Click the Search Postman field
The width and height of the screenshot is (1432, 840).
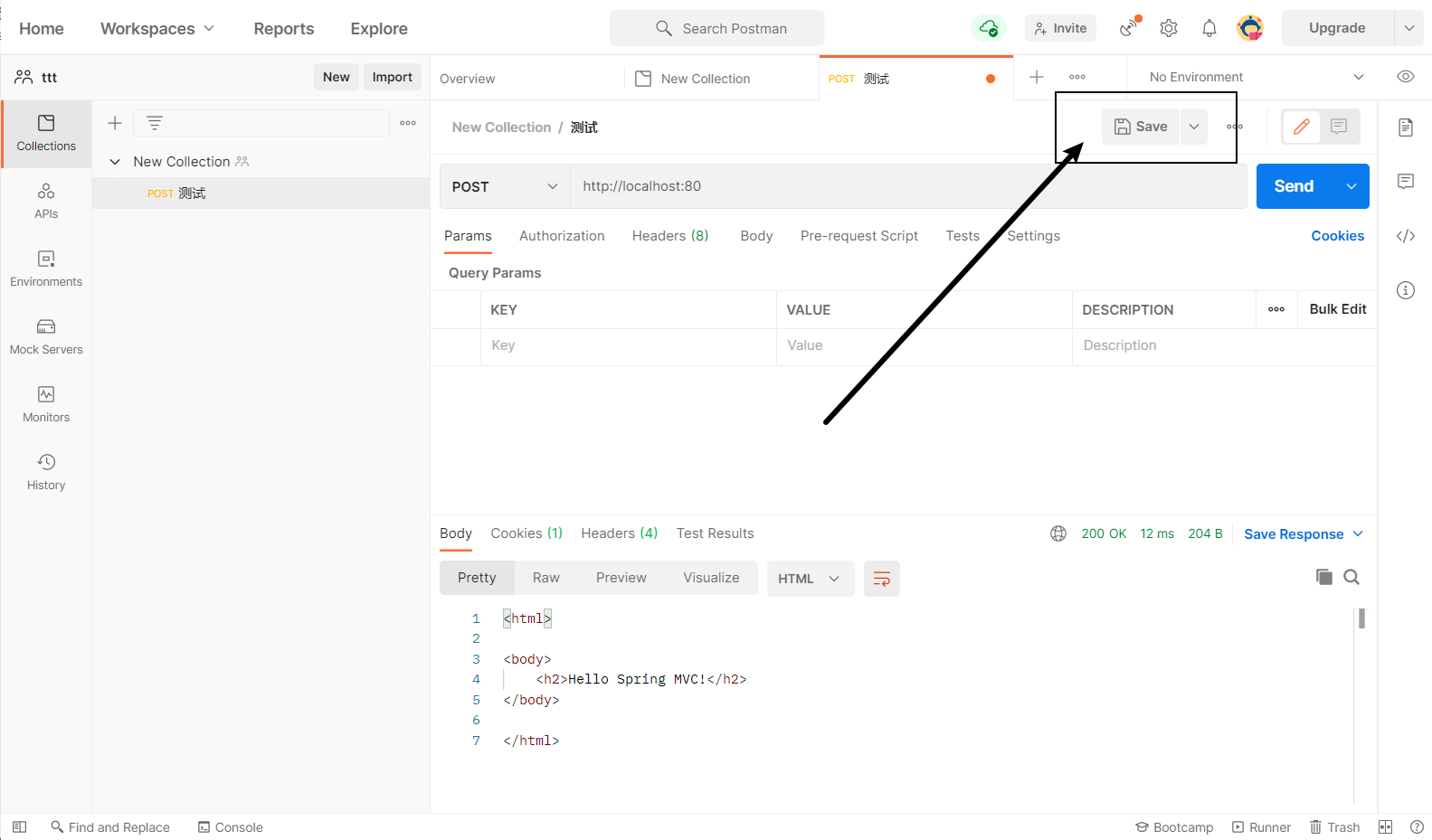coord(716,28)
